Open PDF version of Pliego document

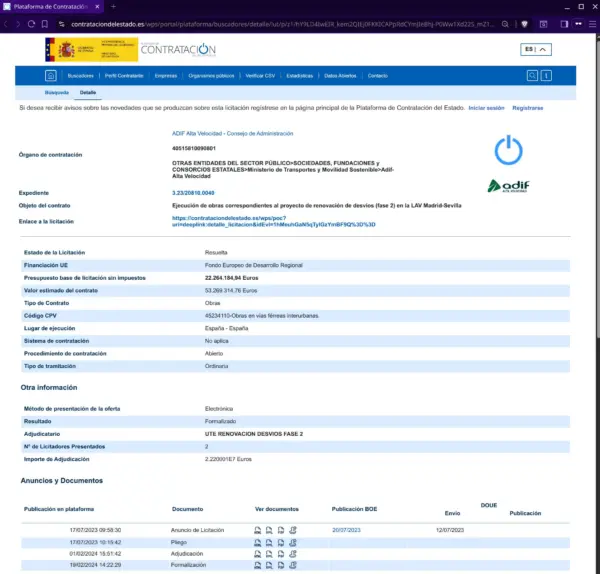click(281, 542)
